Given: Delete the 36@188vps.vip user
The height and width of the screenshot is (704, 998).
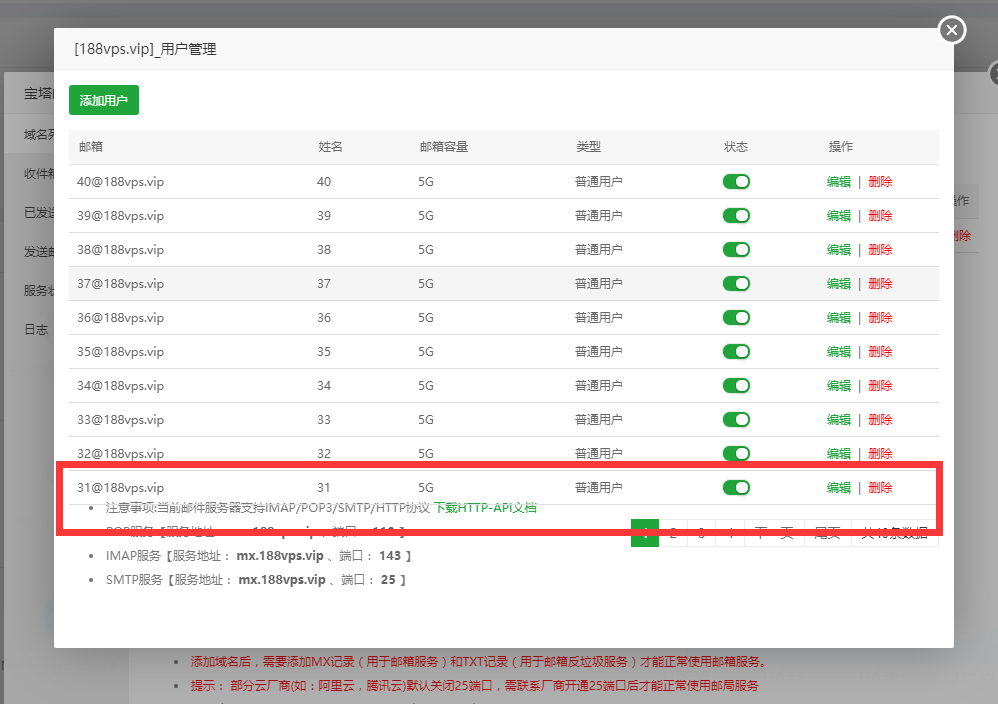Looking at the screenshot, I should click(x=880, y=318).
